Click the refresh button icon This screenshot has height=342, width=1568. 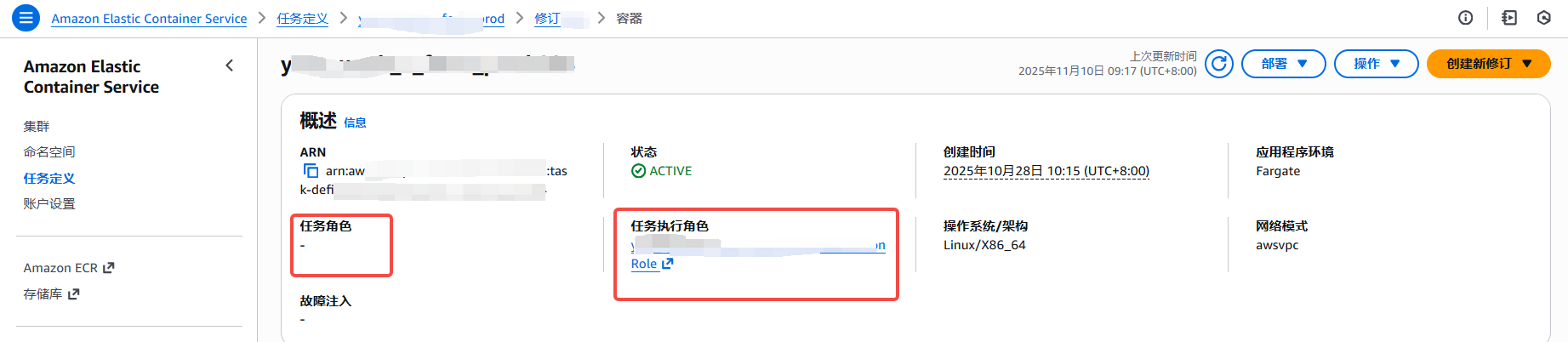click(1218, 64)
